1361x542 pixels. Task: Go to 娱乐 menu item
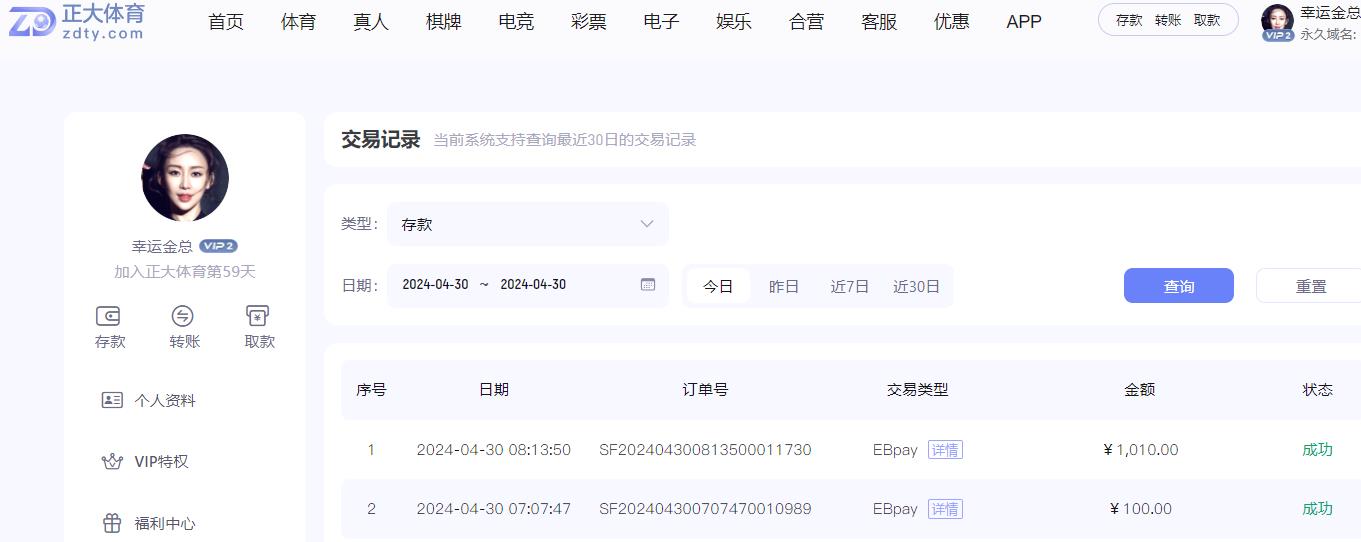click(x=734, y=22)
